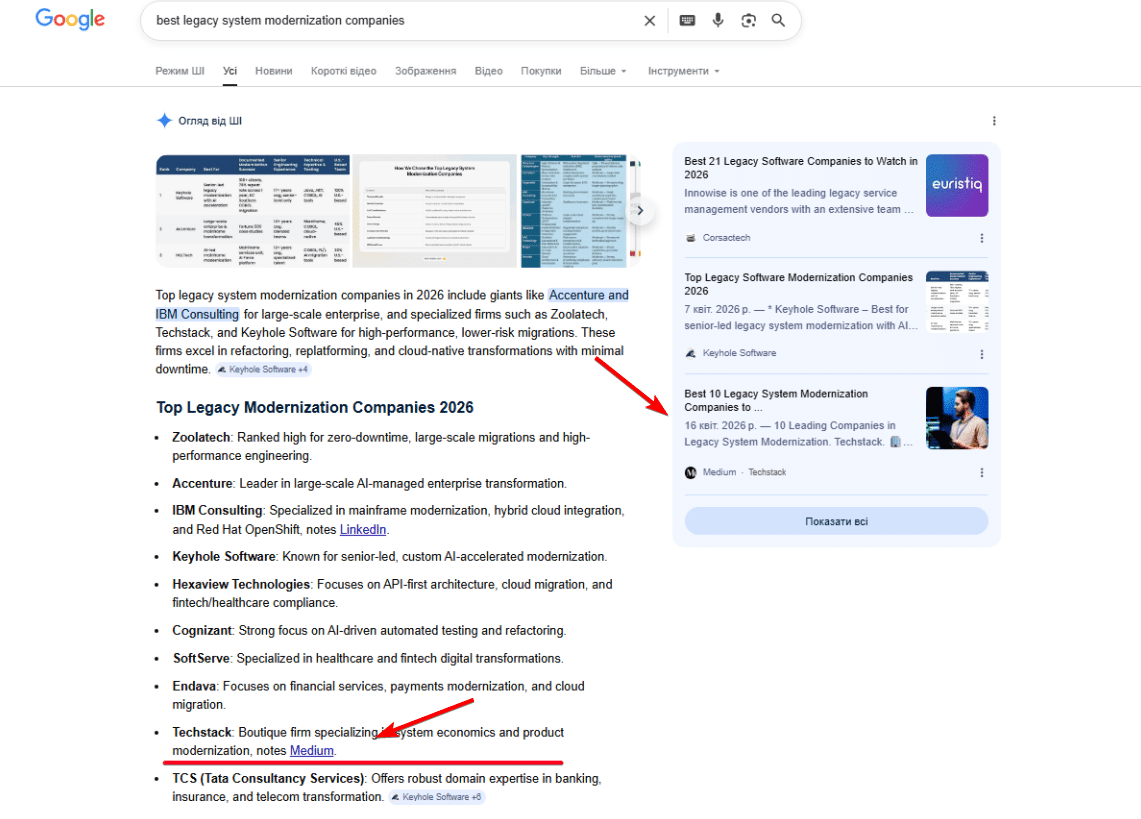Follow the Medium link in Techstack item
Image resolution: width=1141 pixels, height=819 pixels.
coord(311,751)
